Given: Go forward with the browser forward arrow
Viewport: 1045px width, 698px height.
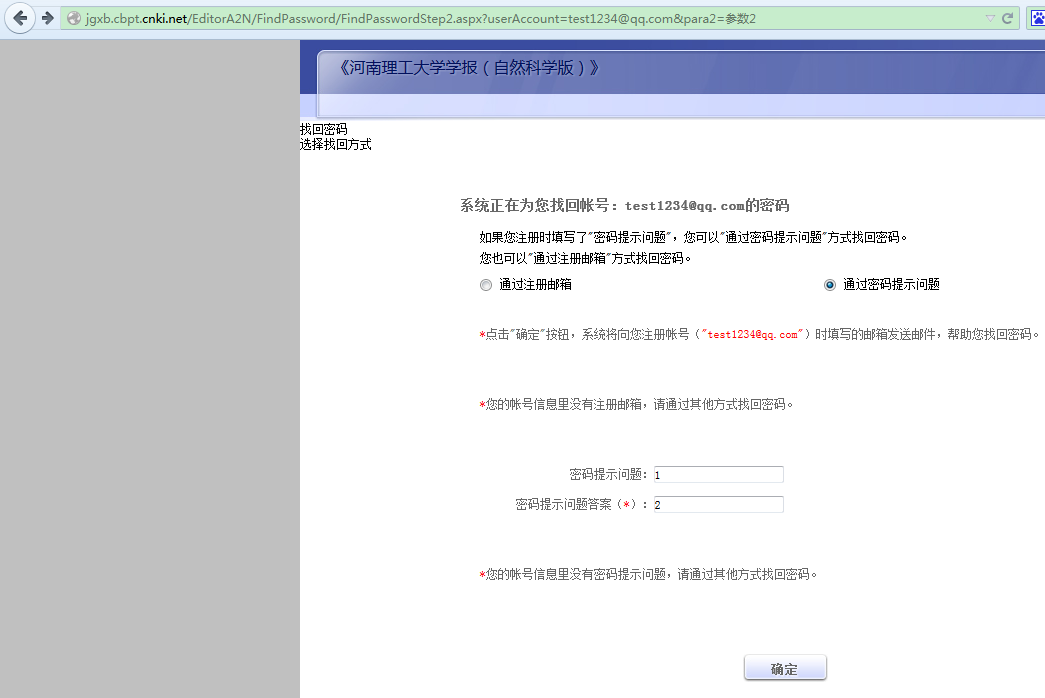Looking at the screenshot, I should coord(48,18).
